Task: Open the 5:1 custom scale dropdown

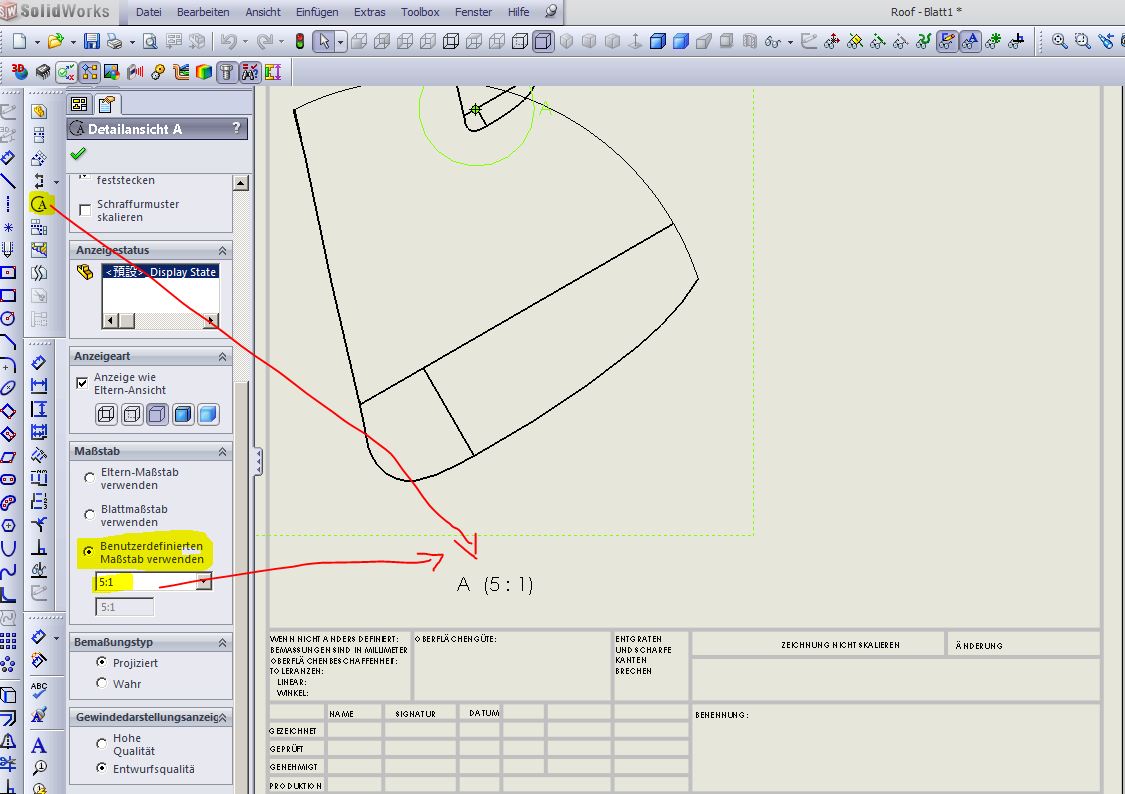Action: coord(204,582)
